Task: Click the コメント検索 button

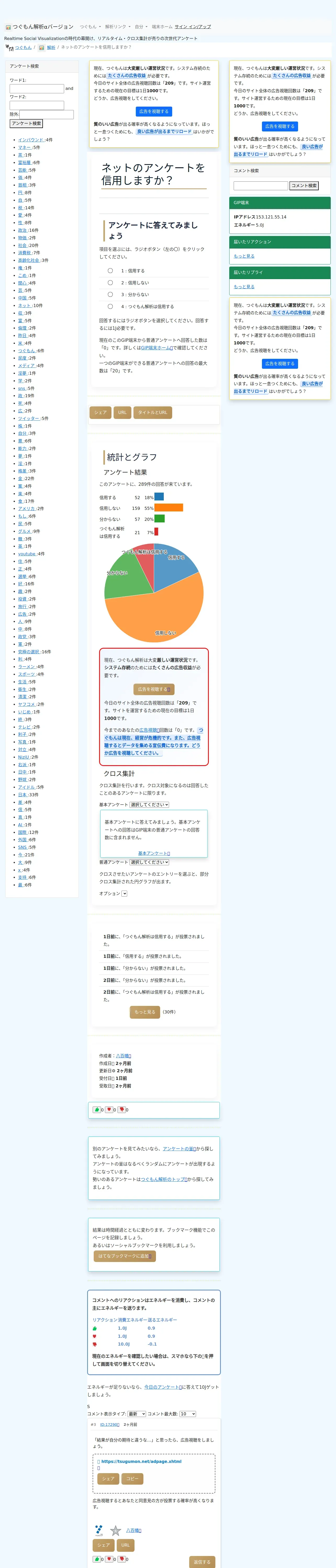Action: pos(304,186)
